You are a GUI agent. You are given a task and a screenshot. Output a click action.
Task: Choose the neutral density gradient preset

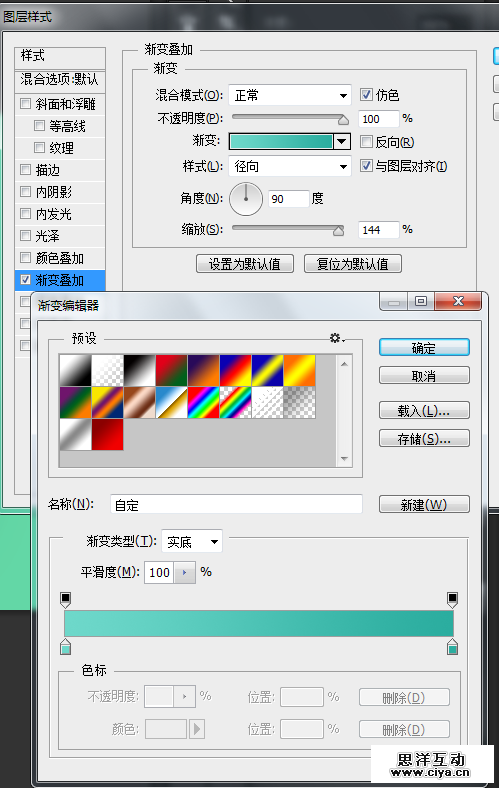pos(300,402)
